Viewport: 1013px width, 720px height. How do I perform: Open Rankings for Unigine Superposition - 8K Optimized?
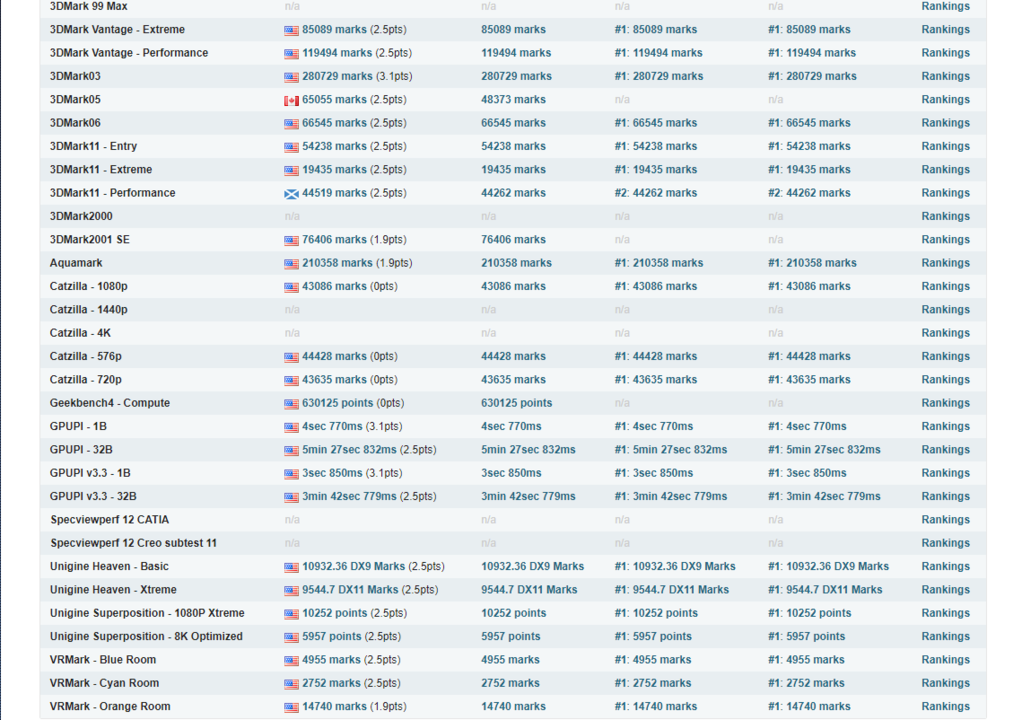(945, 636)
